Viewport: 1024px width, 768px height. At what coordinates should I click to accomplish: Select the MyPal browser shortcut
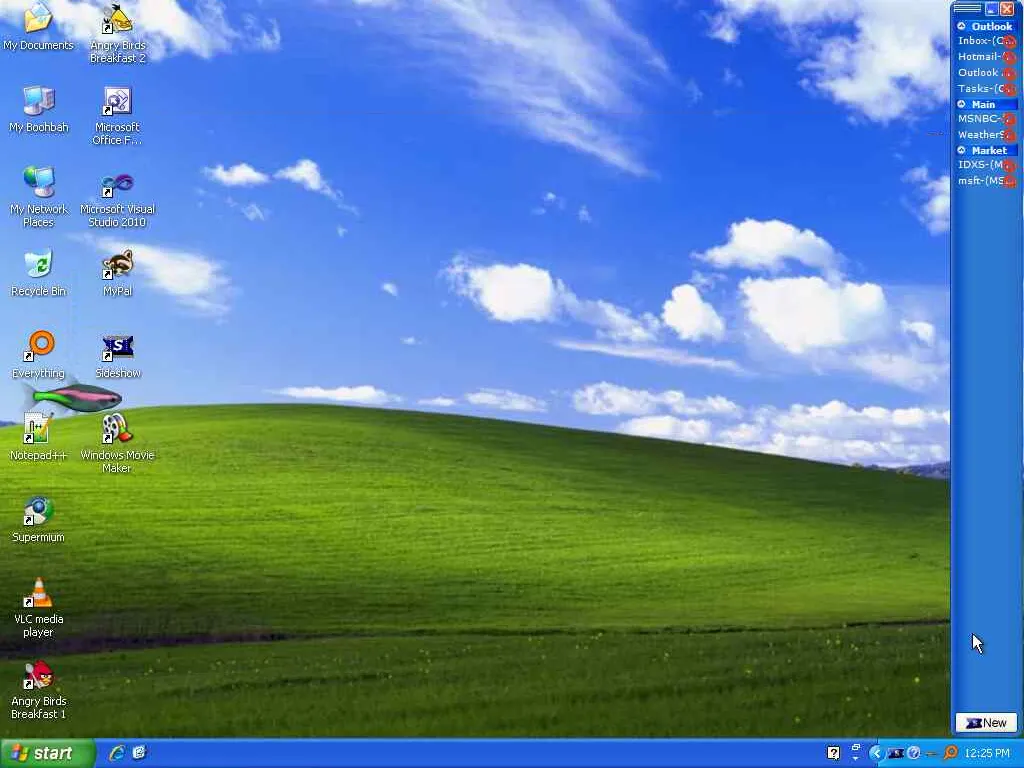(118, 273)
